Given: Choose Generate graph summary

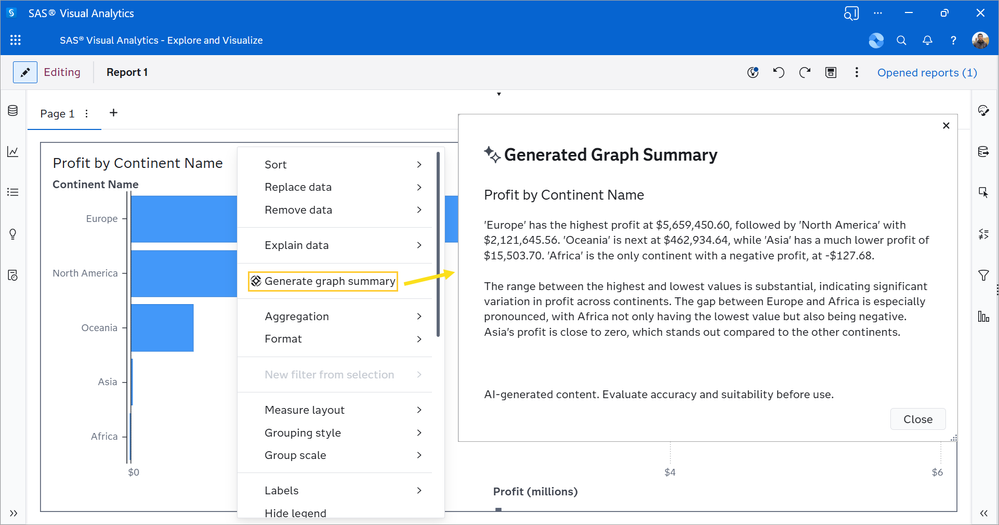Looking at the screenshot, I should 323,281.
